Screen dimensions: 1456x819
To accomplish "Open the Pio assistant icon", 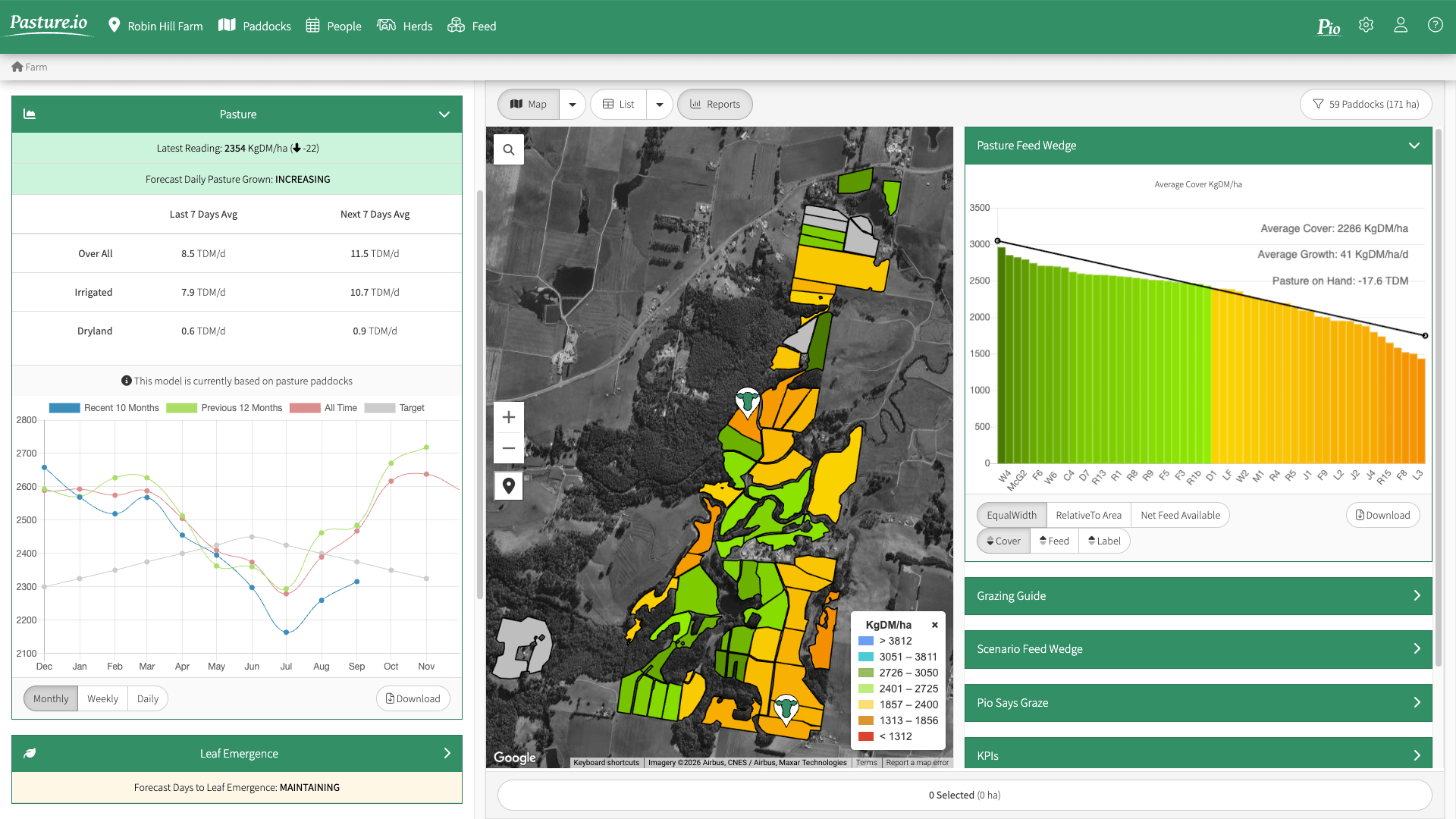I will tap(1329, 27).
